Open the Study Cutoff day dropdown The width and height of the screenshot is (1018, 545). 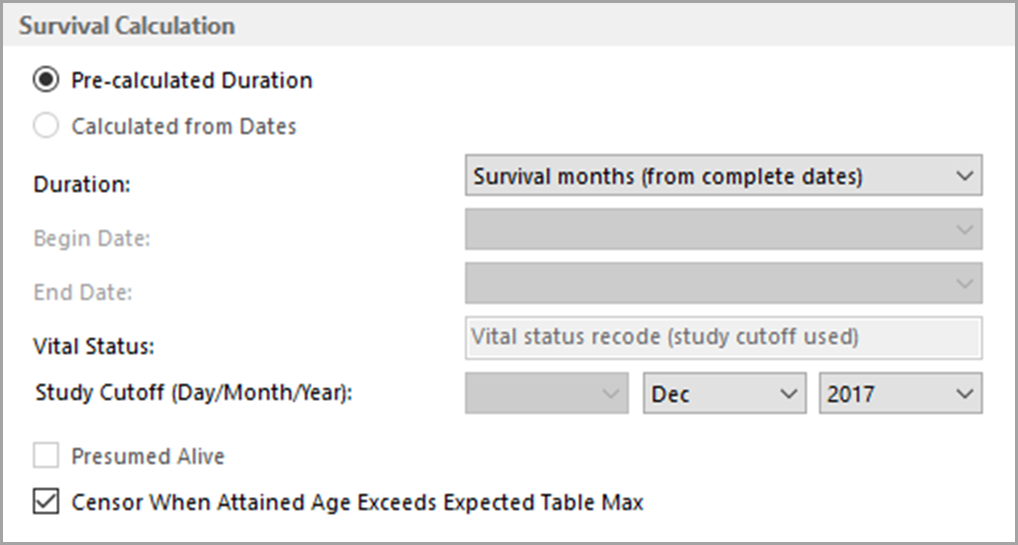coord(546,394)
